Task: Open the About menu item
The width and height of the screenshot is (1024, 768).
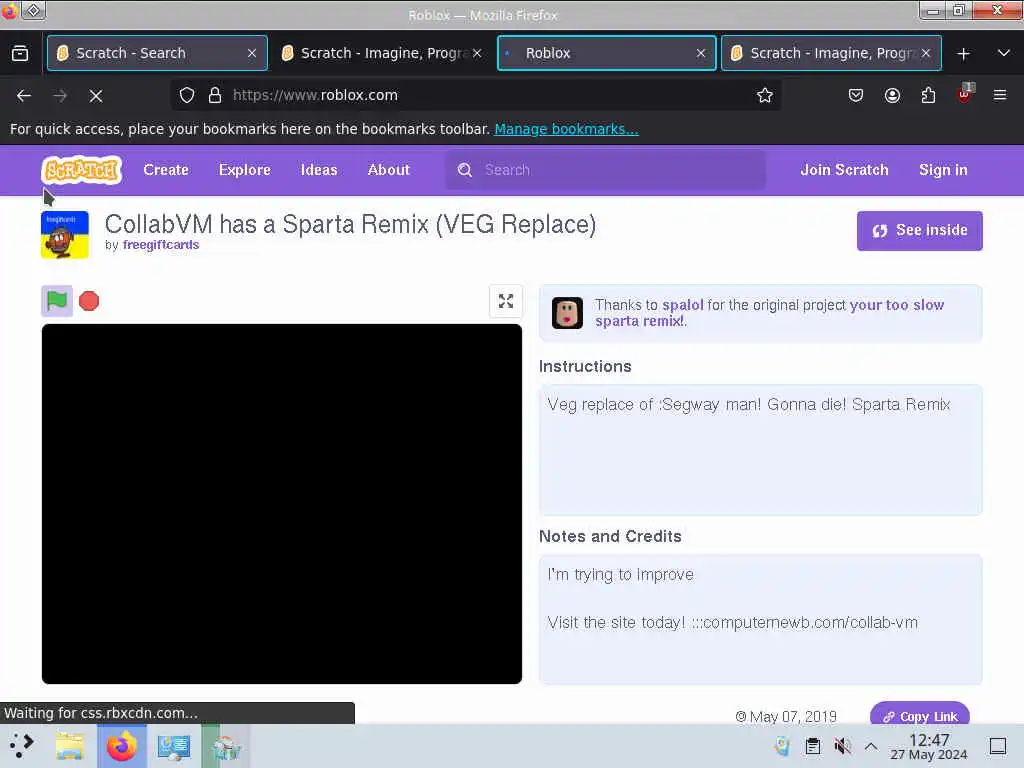Action: pyautogui.click(x=389, y=170)
